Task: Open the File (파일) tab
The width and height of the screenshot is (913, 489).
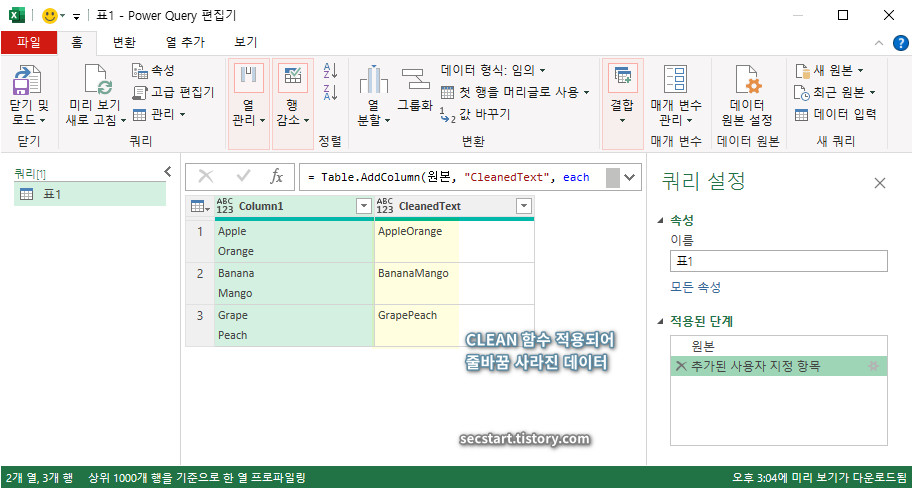Action: click(x=29, y=42)
